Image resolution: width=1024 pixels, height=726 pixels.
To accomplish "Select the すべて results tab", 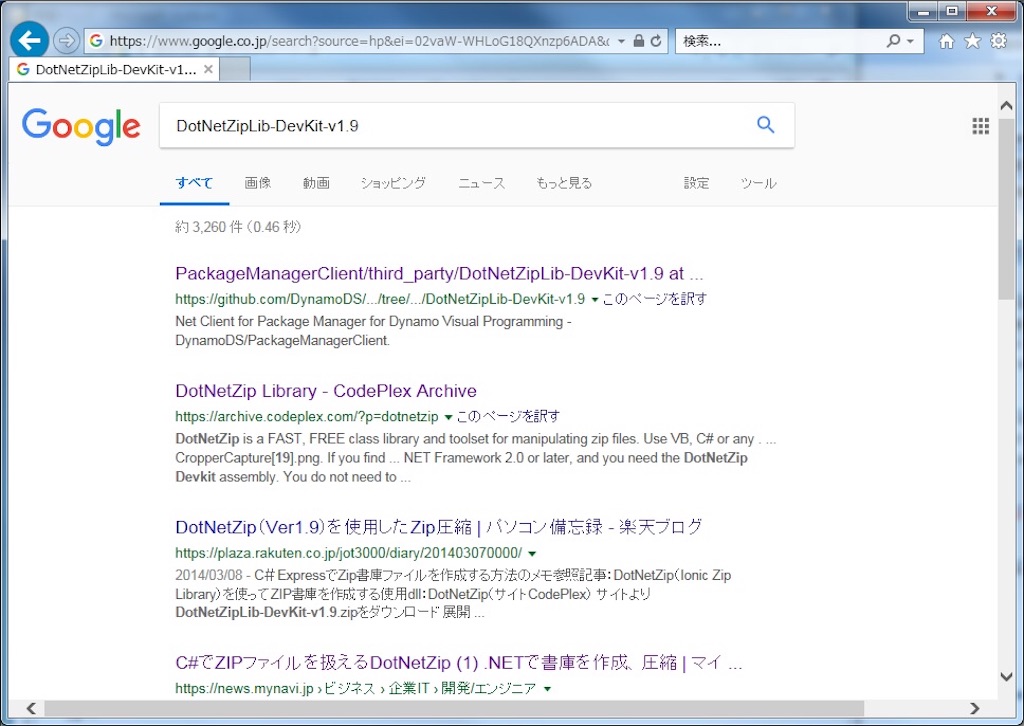I will 194,183.
